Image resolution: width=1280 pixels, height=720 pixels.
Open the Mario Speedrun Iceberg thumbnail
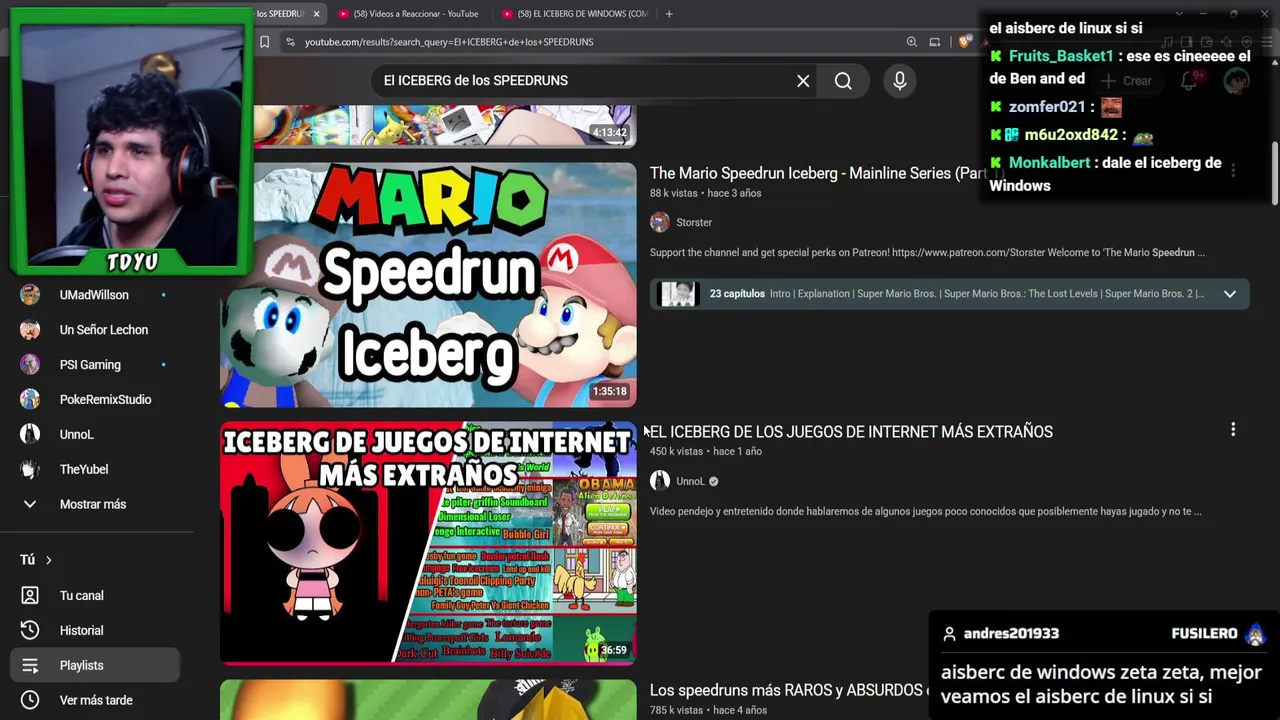point(428,285)
